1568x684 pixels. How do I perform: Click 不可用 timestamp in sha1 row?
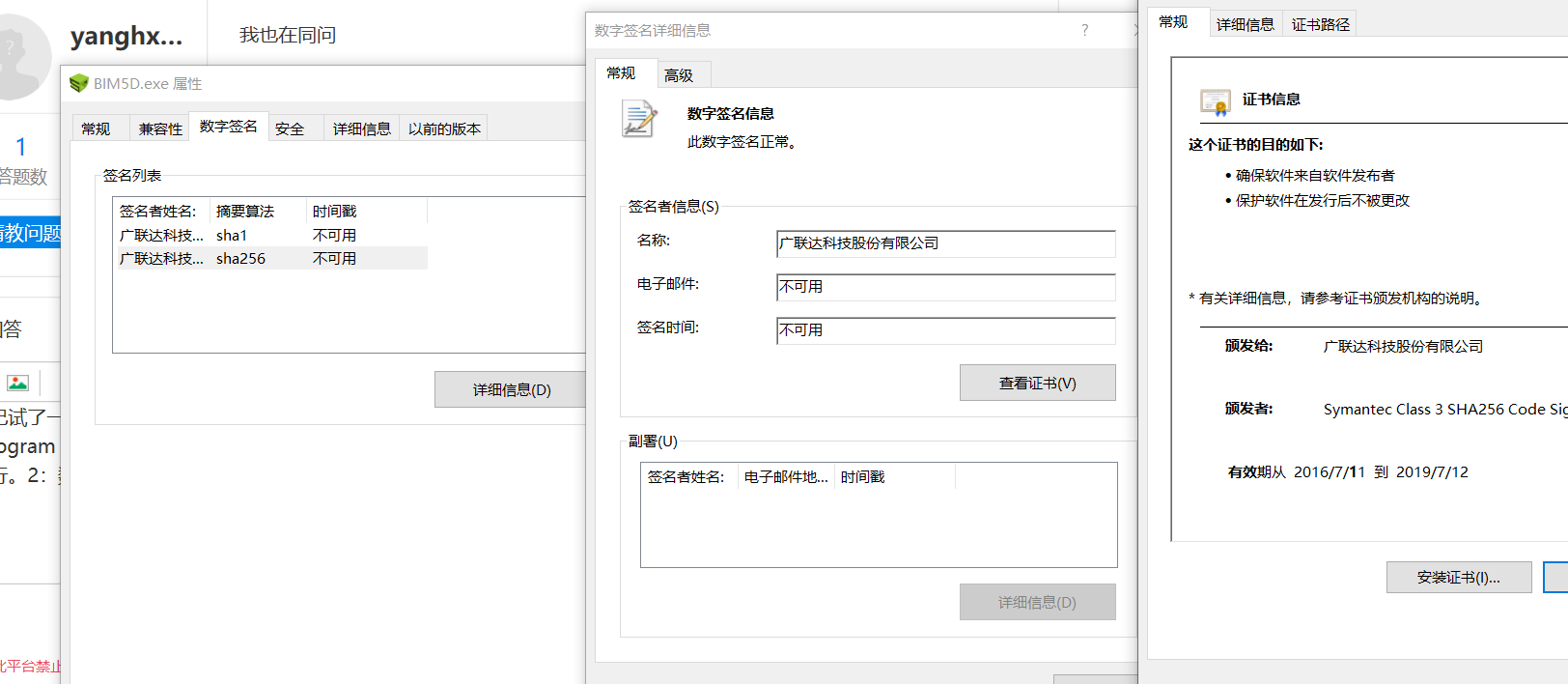(x=334, y=235)
